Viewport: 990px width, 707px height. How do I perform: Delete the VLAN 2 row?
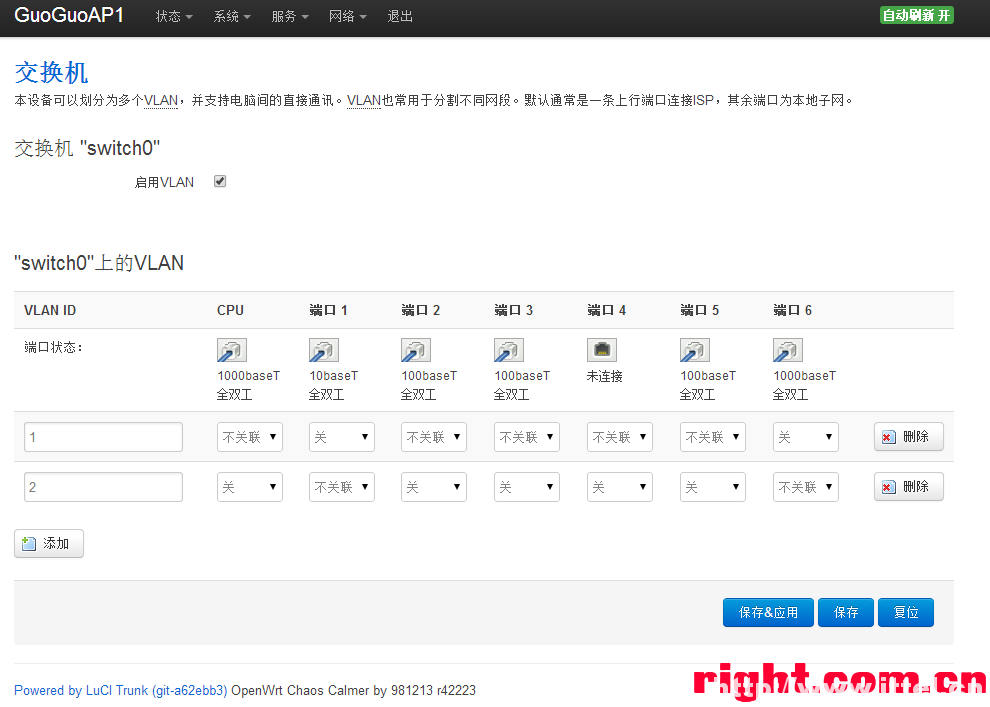(x=909, y=487)
